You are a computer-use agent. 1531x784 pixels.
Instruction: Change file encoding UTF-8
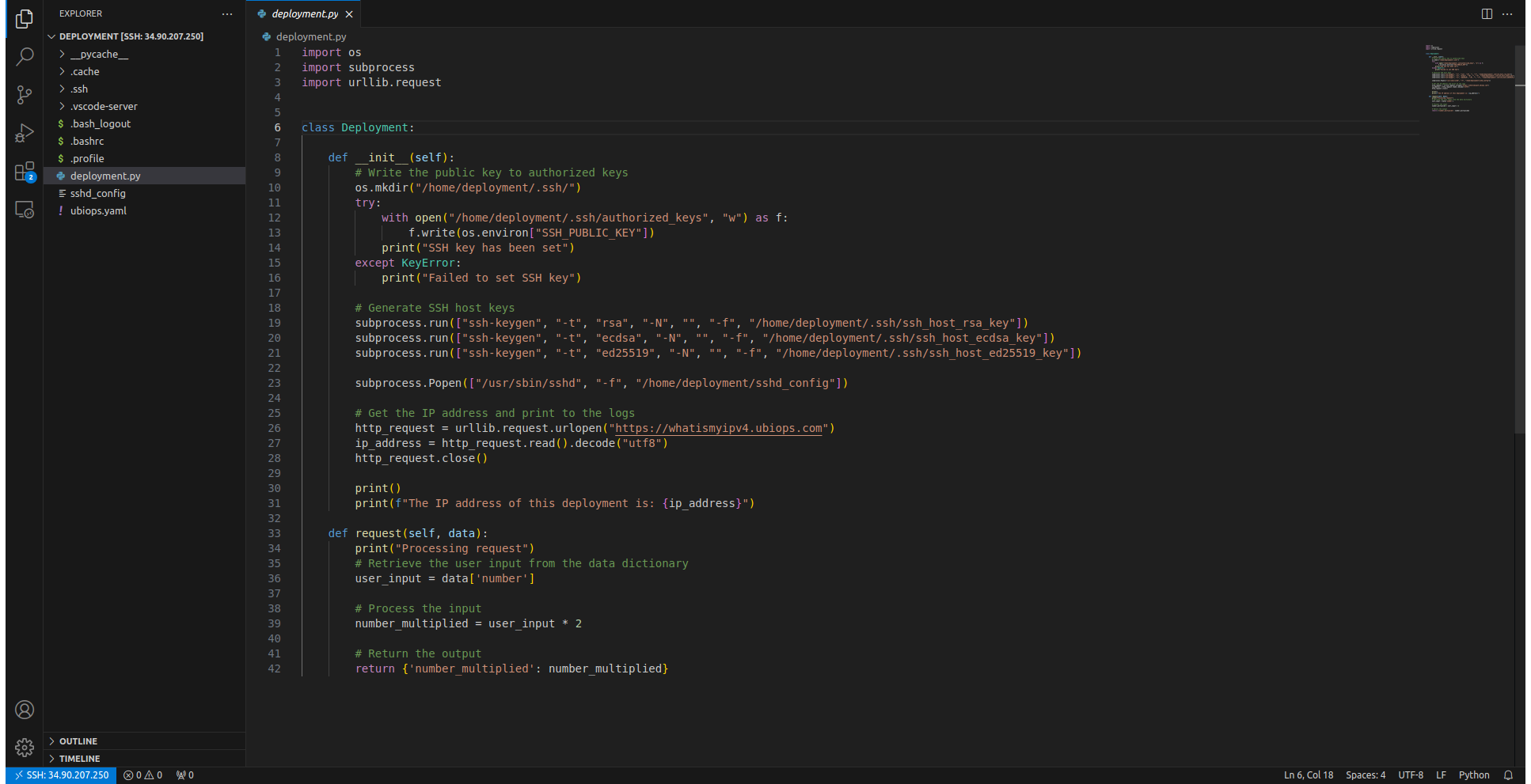pyautogui.click(x=1411, y=775)
